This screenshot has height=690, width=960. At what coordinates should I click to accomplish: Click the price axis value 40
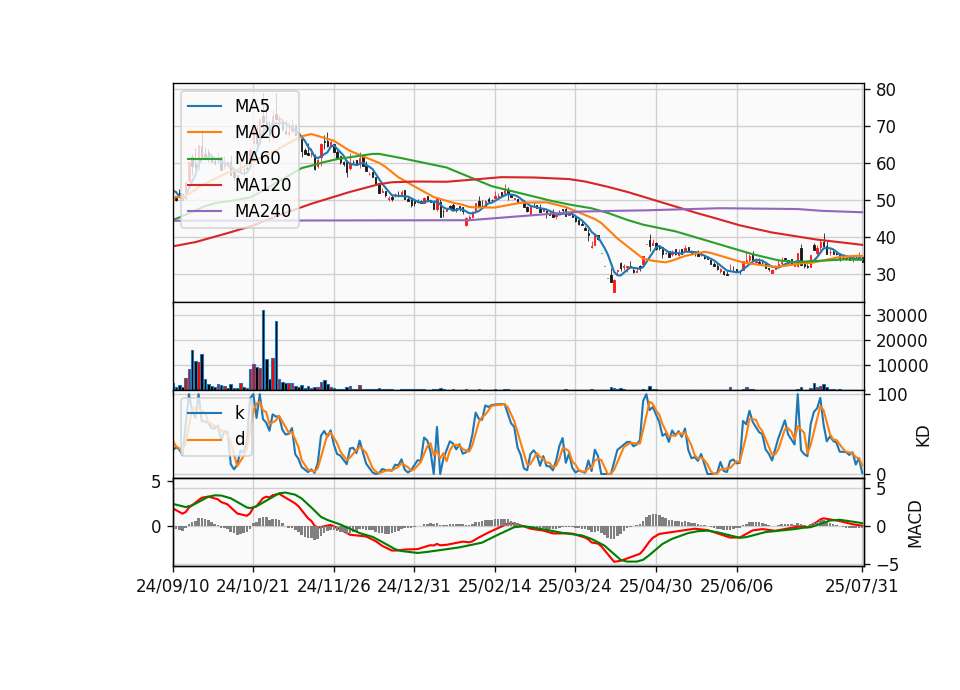[886, 238]
